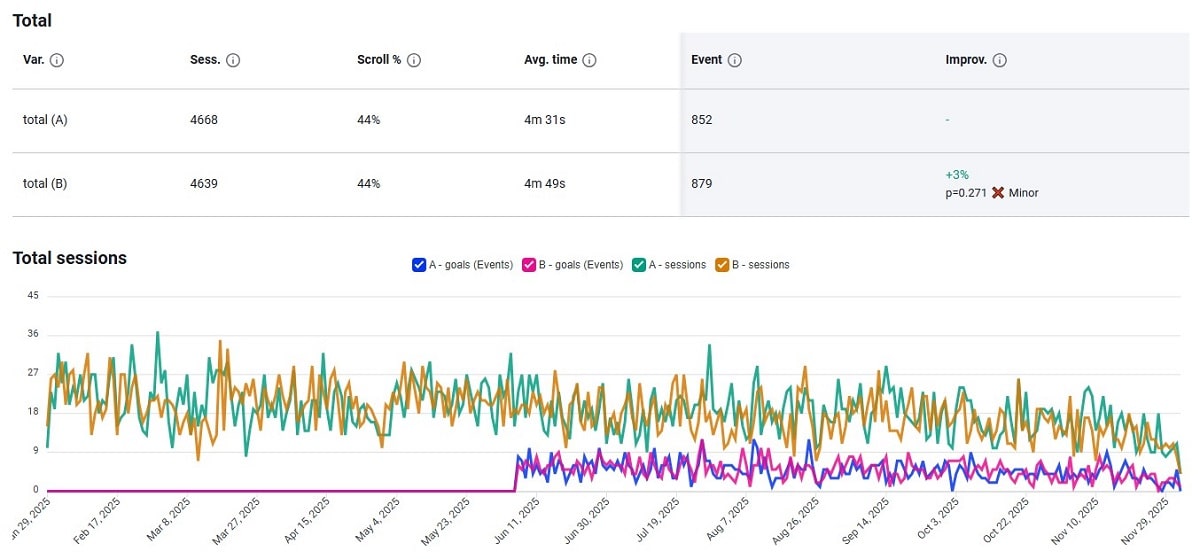Click the +3% improvement value
The height and width of the screenshot is (559, 1200).
[x=957, y=175]
